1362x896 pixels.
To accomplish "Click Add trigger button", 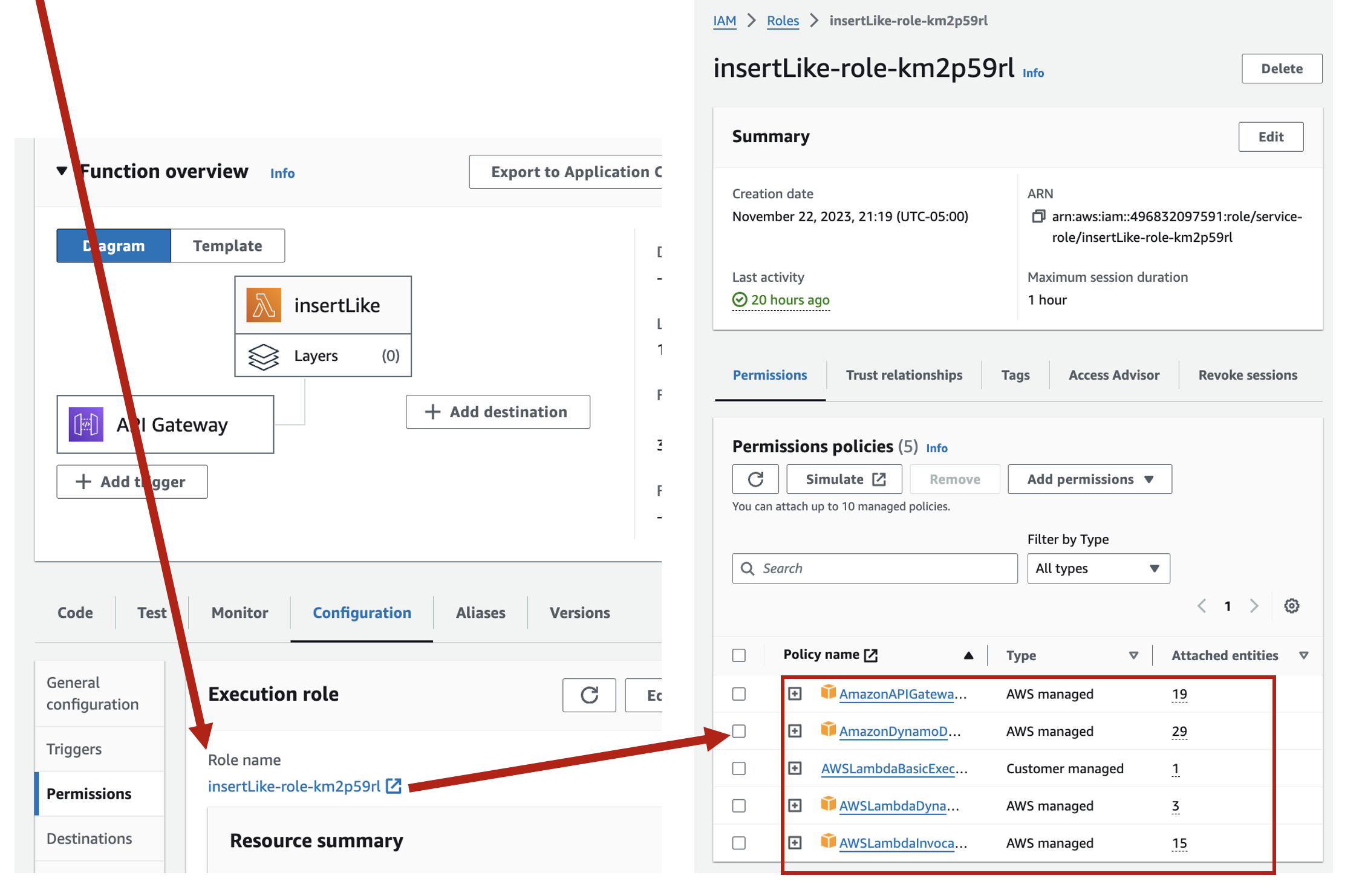I will coord(132,482).
